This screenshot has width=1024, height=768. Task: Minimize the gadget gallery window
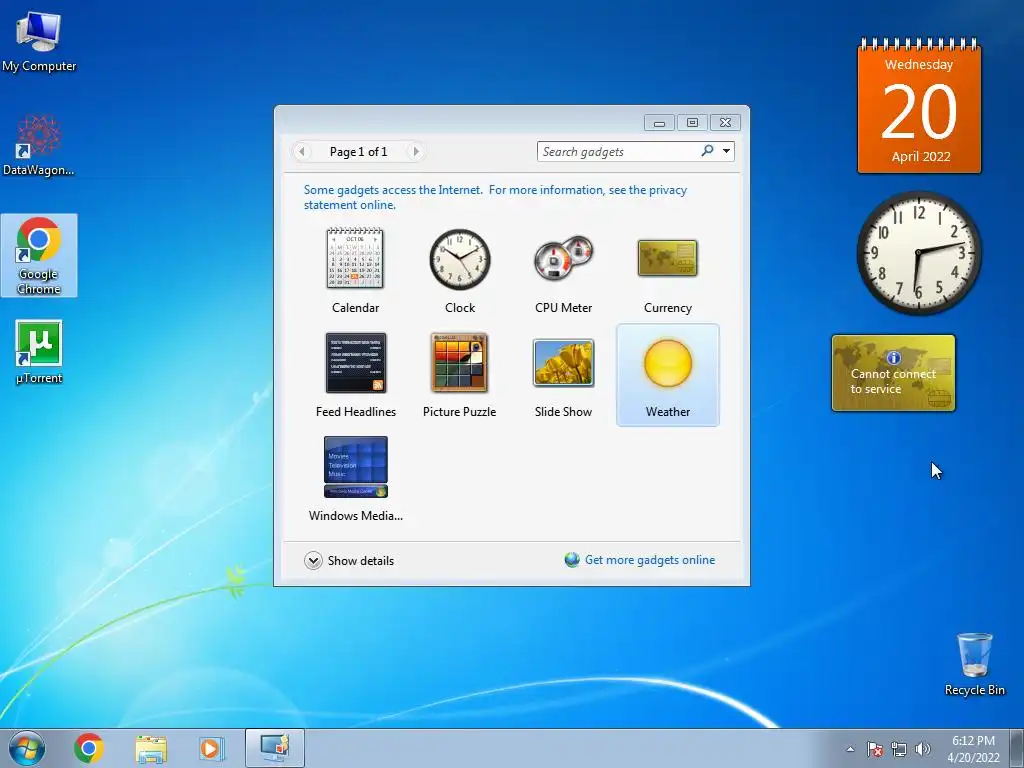click(x=660, y=123)
